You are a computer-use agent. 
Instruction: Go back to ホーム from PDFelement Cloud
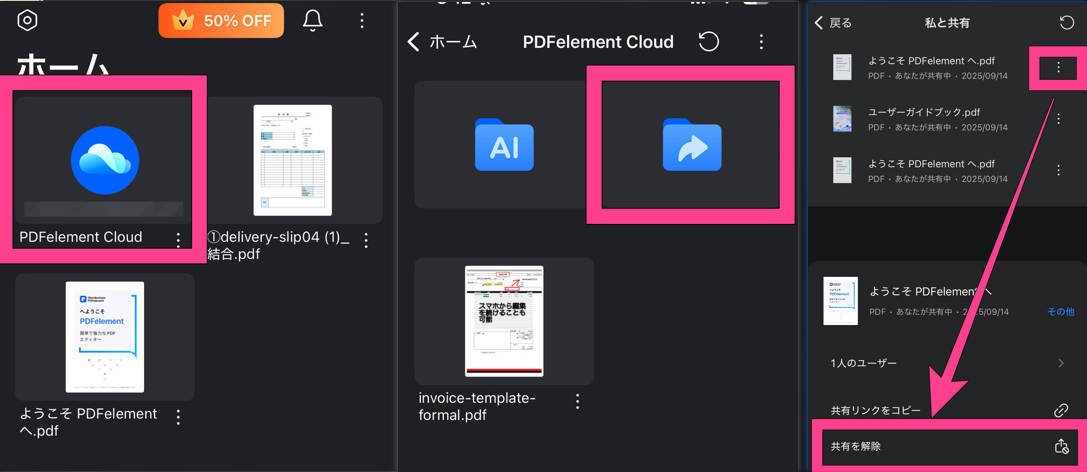(x=442, y=42)
